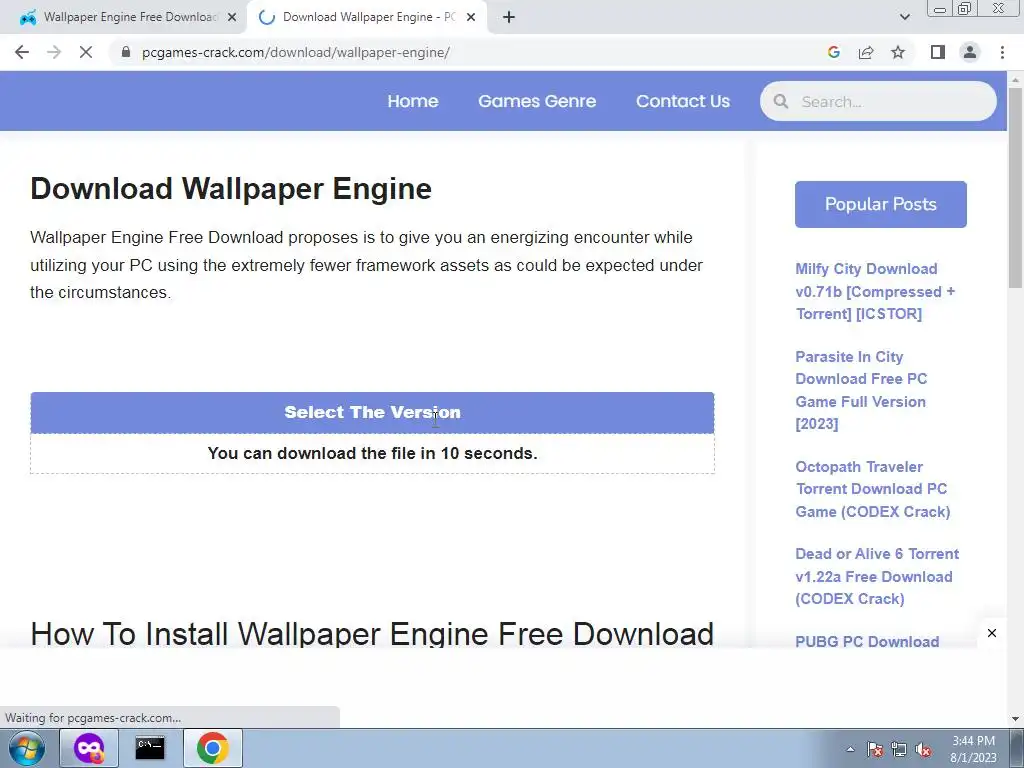Open the command prompt taskbar icon

click(150, 748)
